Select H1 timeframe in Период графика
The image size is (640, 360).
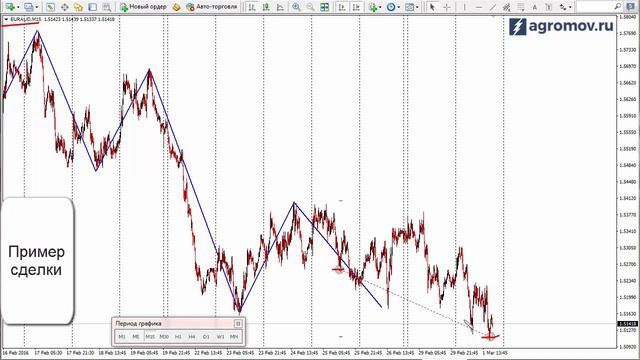click(x=178, y=336)
